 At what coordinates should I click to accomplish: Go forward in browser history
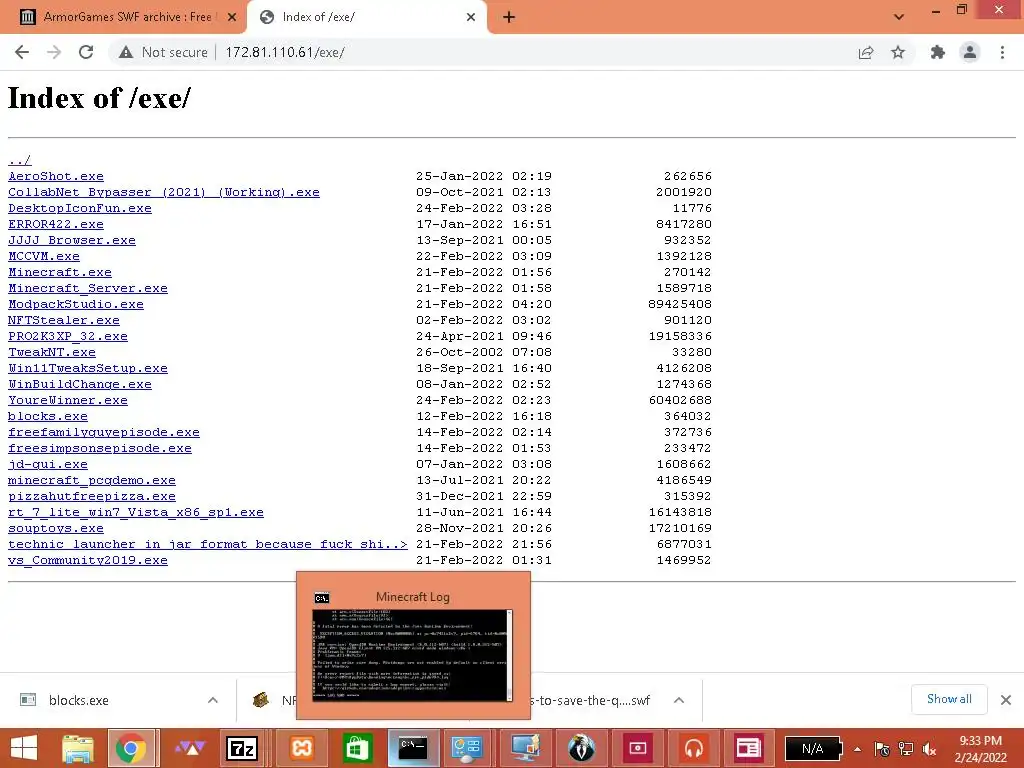tap(54, 52)
